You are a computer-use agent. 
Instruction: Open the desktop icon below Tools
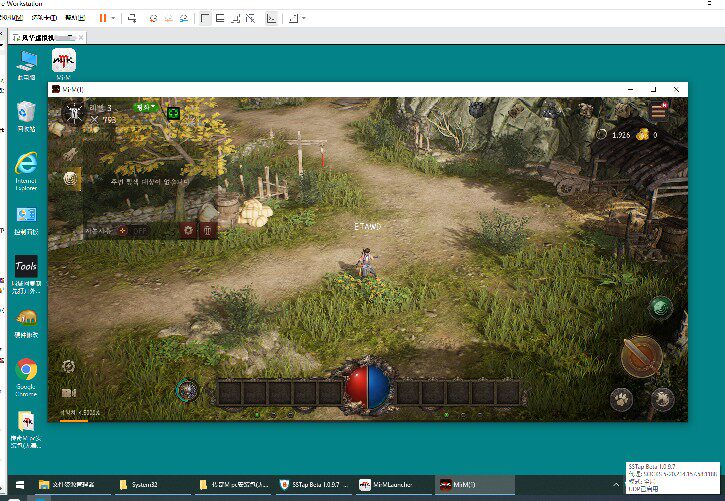tap(26, 324)
